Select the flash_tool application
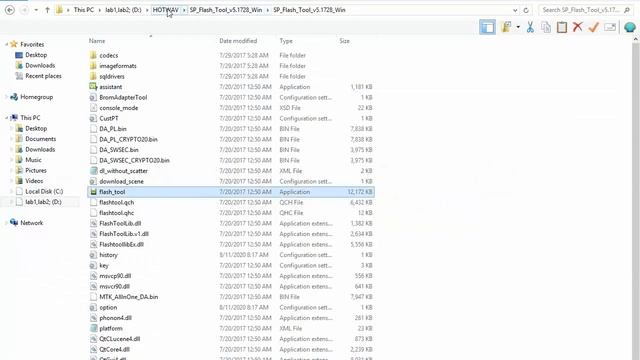 231,192
